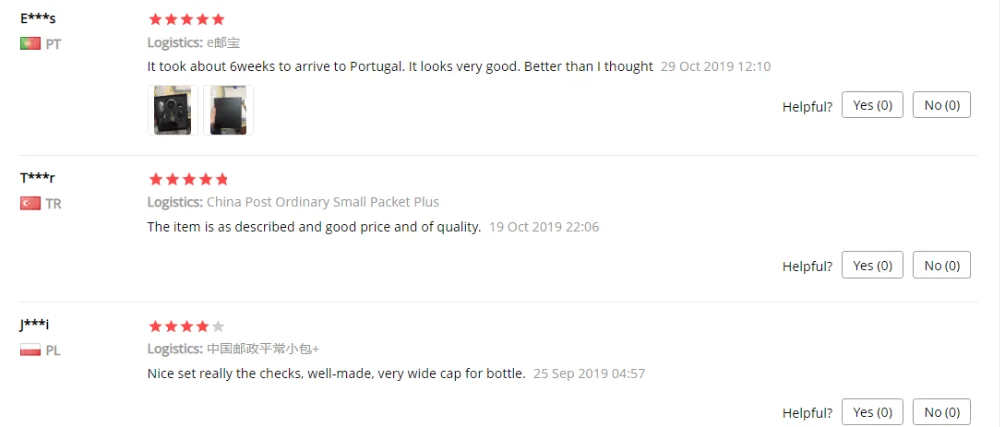Viewport: 1000px width, 427px height.
Task: Mark Portugal review unhelpful with No (0)
Action: pos(942,105)
